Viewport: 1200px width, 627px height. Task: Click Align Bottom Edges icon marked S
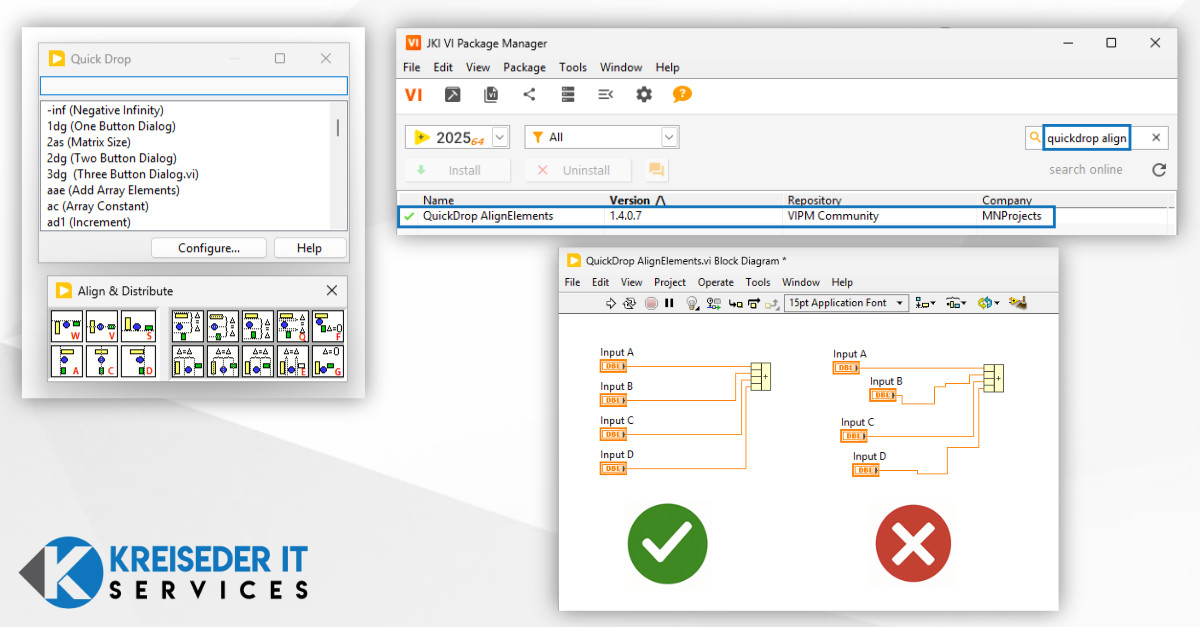[x=139, y=326]
